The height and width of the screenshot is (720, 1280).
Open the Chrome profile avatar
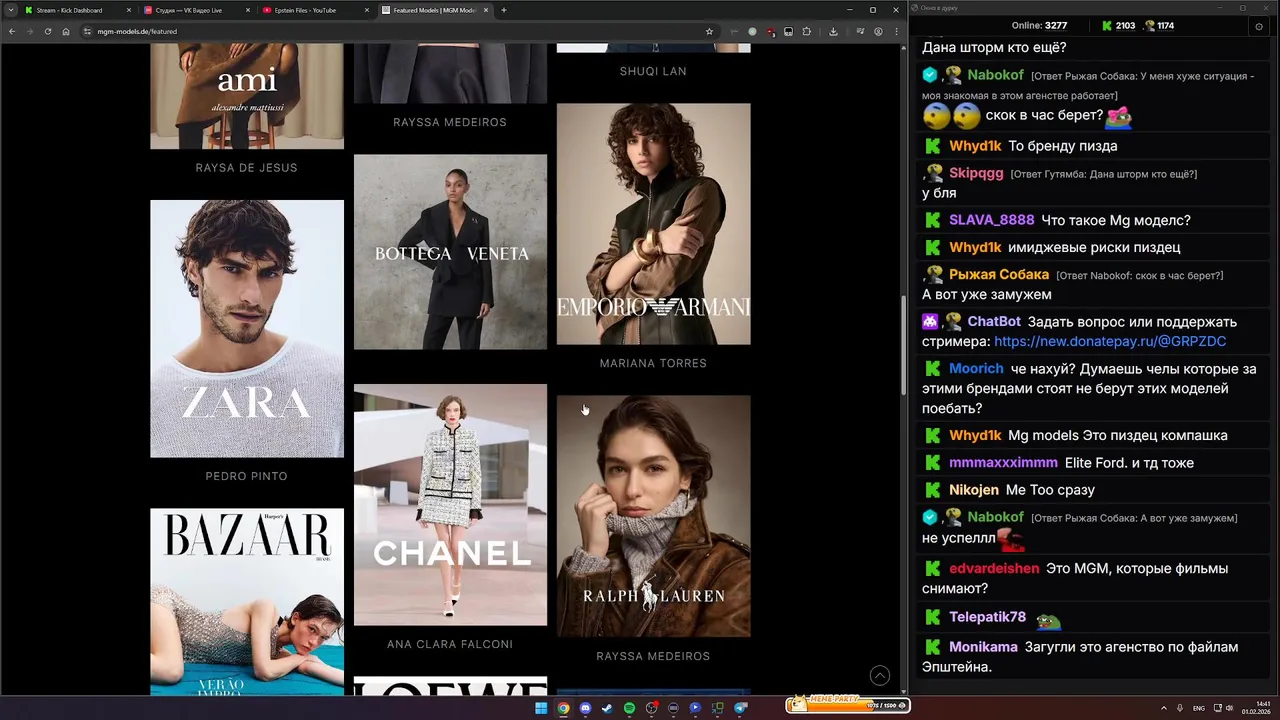878,31
